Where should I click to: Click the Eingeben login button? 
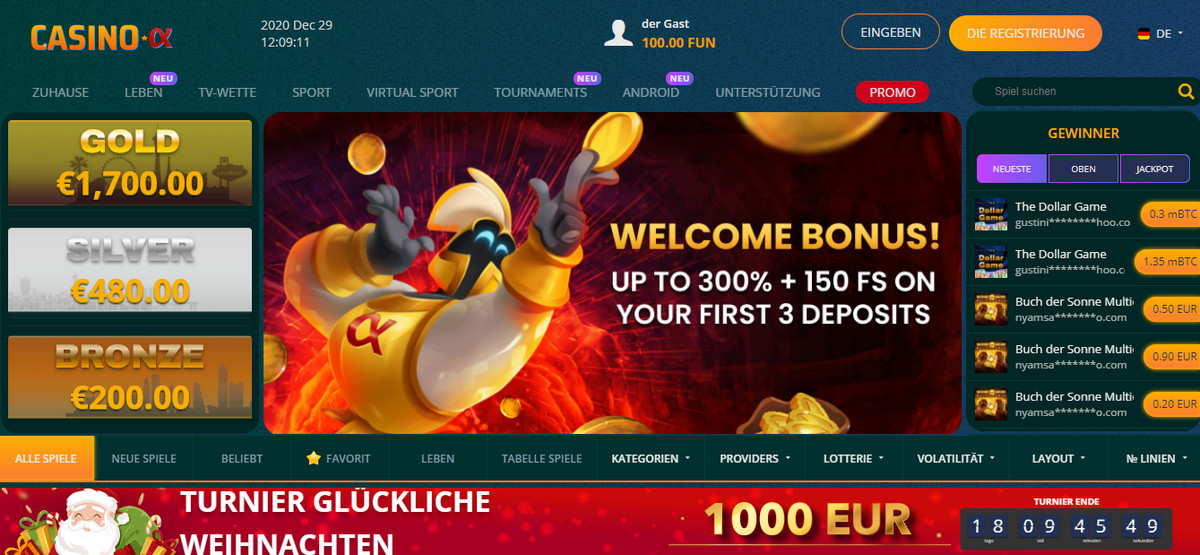pos(890,32)
